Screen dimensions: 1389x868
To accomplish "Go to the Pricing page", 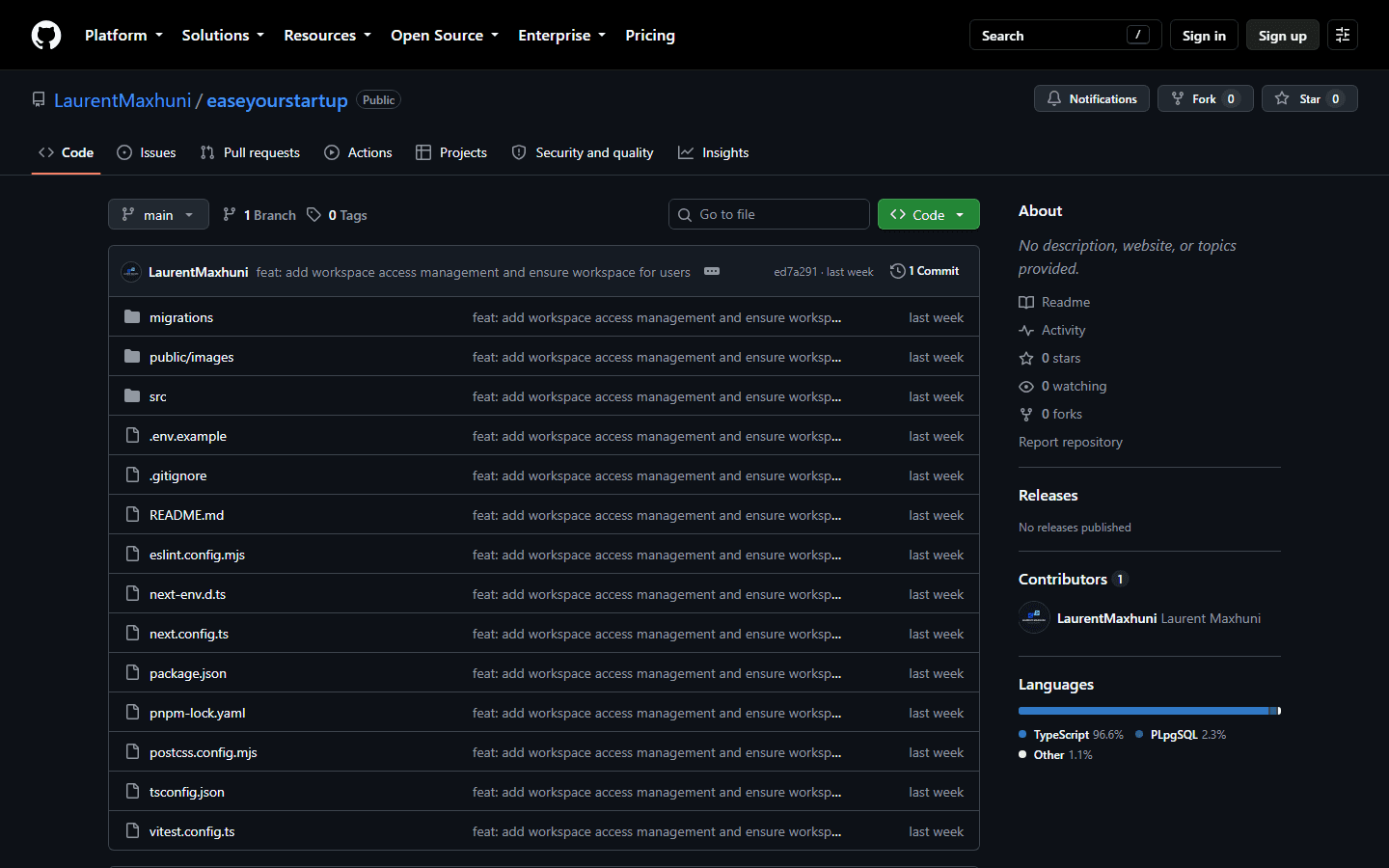I will 650,35.
